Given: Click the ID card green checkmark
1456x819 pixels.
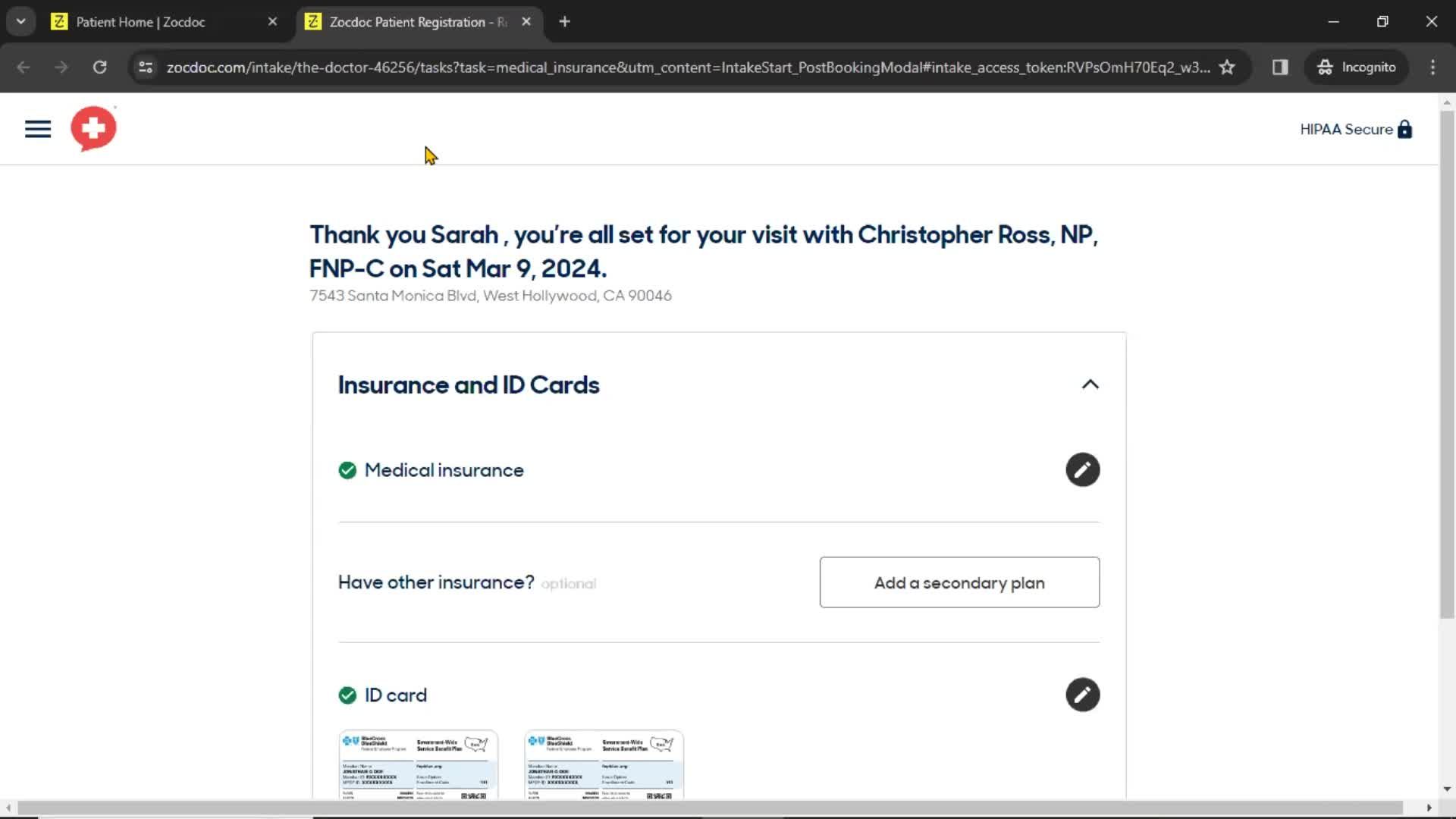Looking at the screenshot, I should (347, 695).
